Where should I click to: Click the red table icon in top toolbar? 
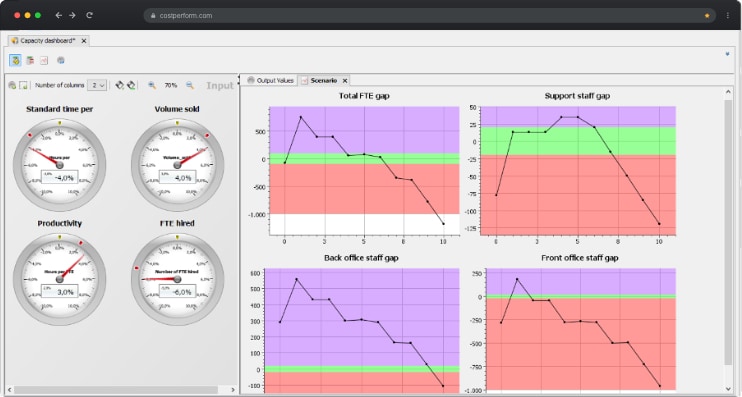tap(30, 60)
